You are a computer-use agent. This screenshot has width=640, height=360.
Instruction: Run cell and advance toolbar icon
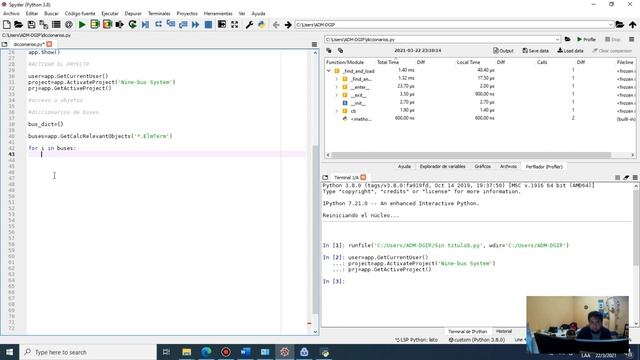(107, 25)
